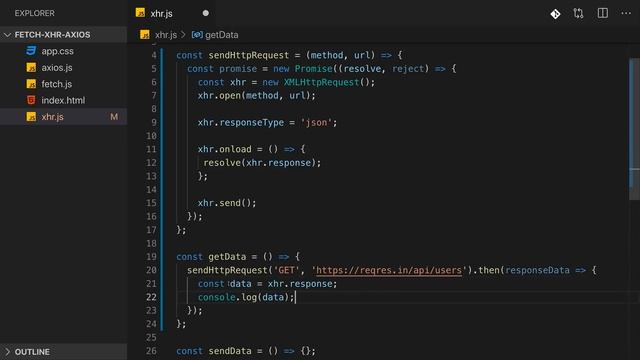Click sendData declaration on line 26
The width and height of the screenshot is (640, 360).
(230, 351)
